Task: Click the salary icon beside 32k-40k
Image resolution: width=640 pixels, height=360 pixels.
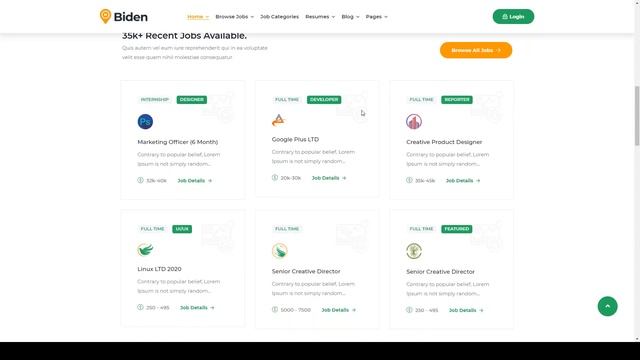Action: (140, 180)
